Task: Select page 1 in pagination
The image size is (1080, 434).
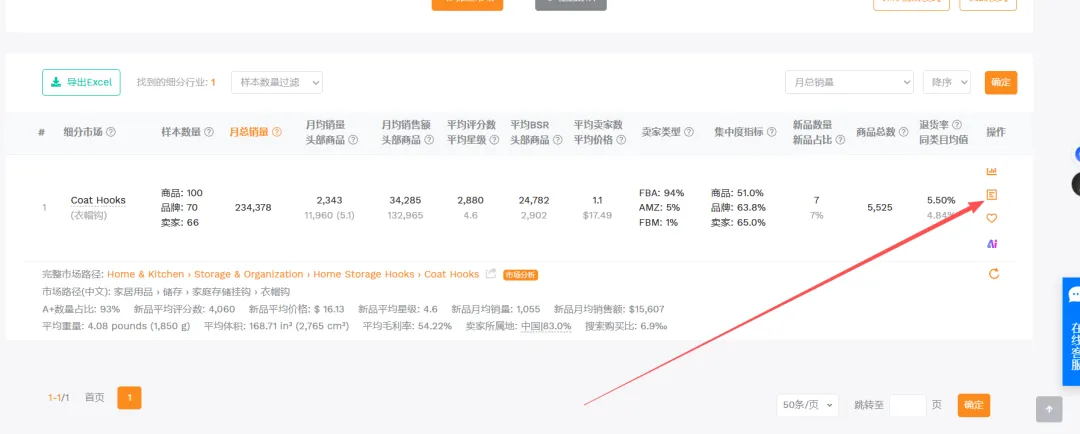Action: 129,397
